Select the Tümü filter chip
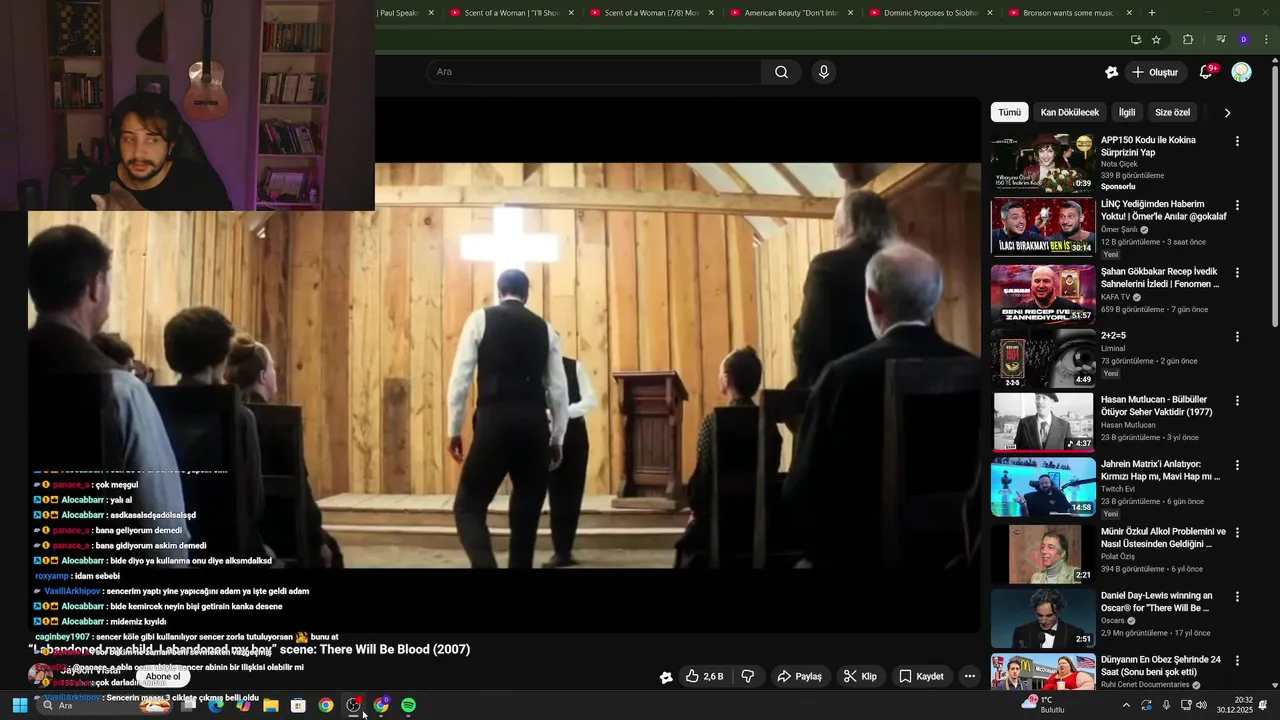Viewport: 1280px width, 720px height. (x=1010, y=113)
